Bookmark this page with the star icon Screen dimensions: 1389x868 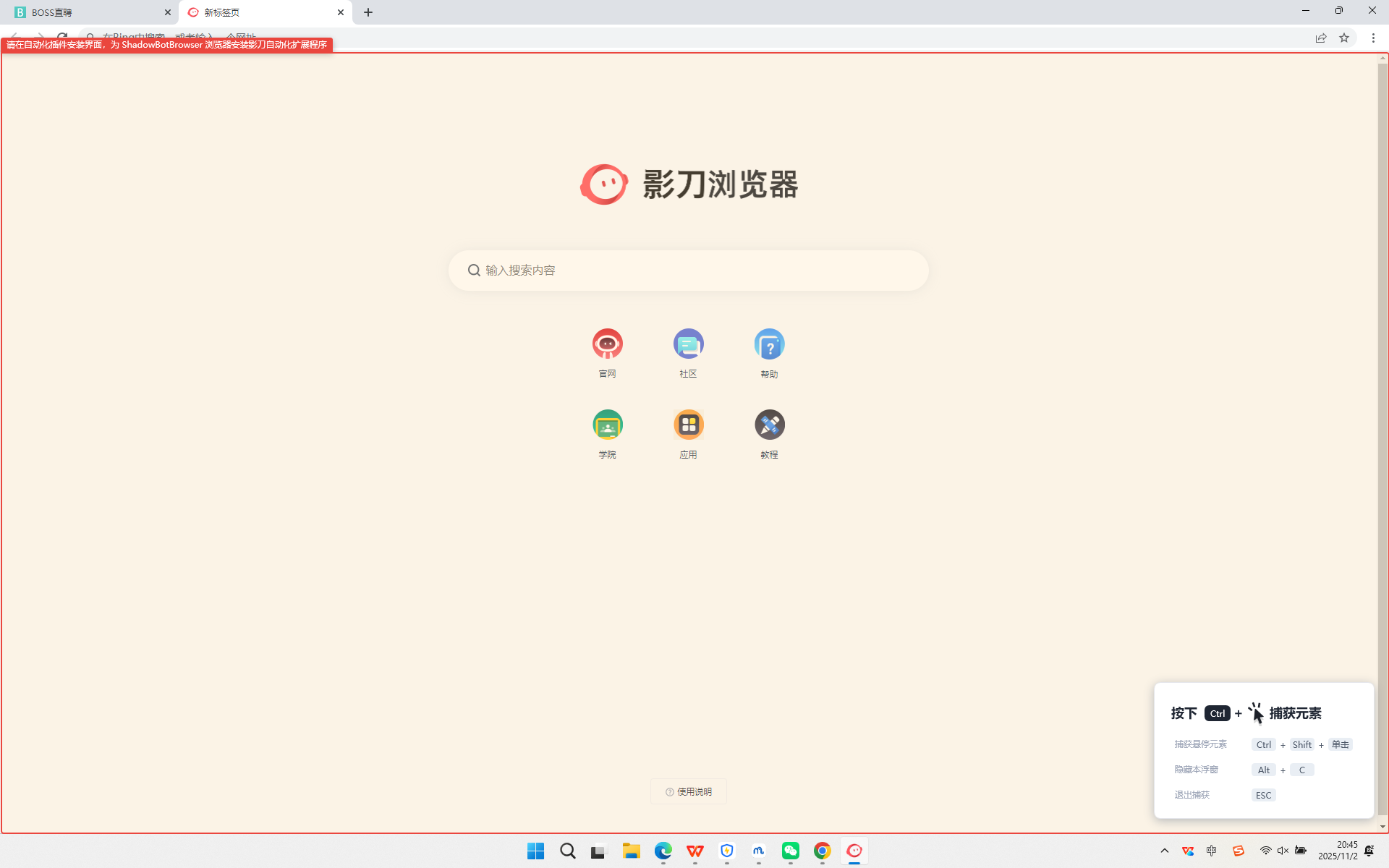(x=1344, y=38)
